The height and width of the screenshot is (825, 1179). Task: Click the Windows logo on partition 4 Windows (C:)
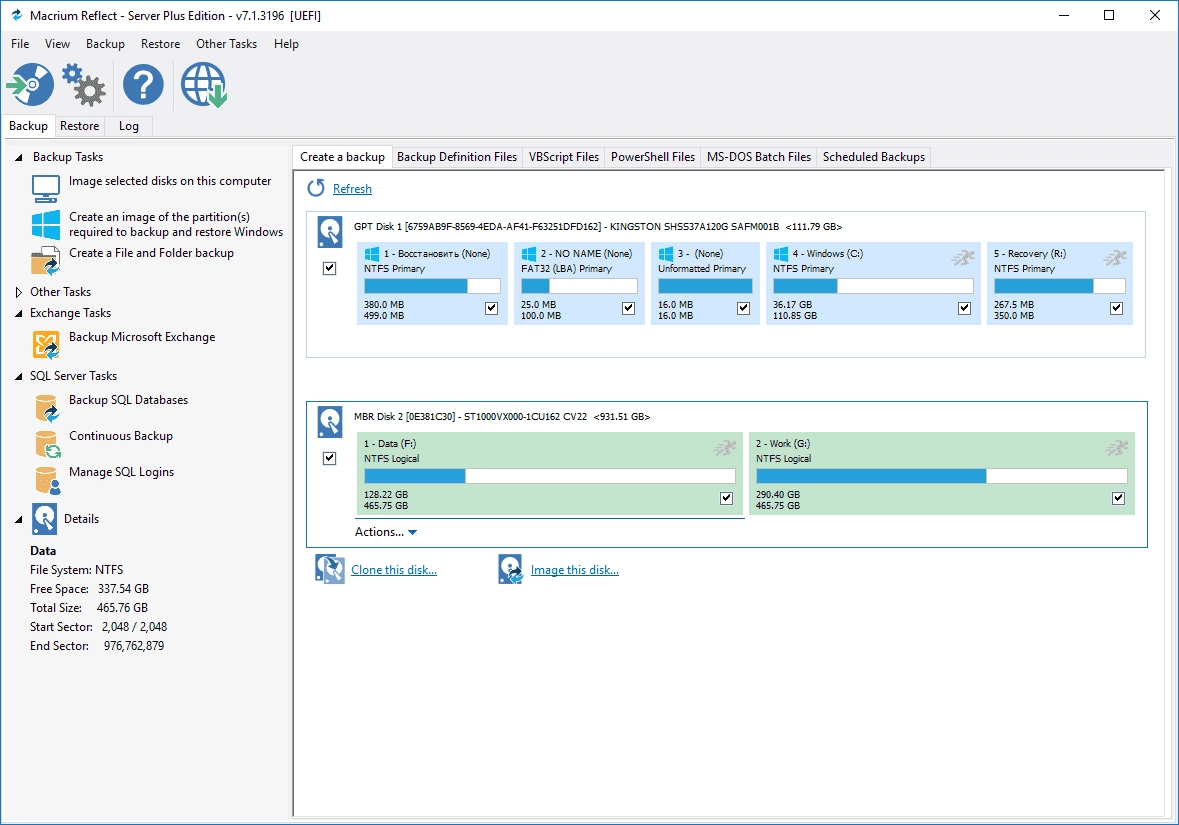(x=780, y=253)
